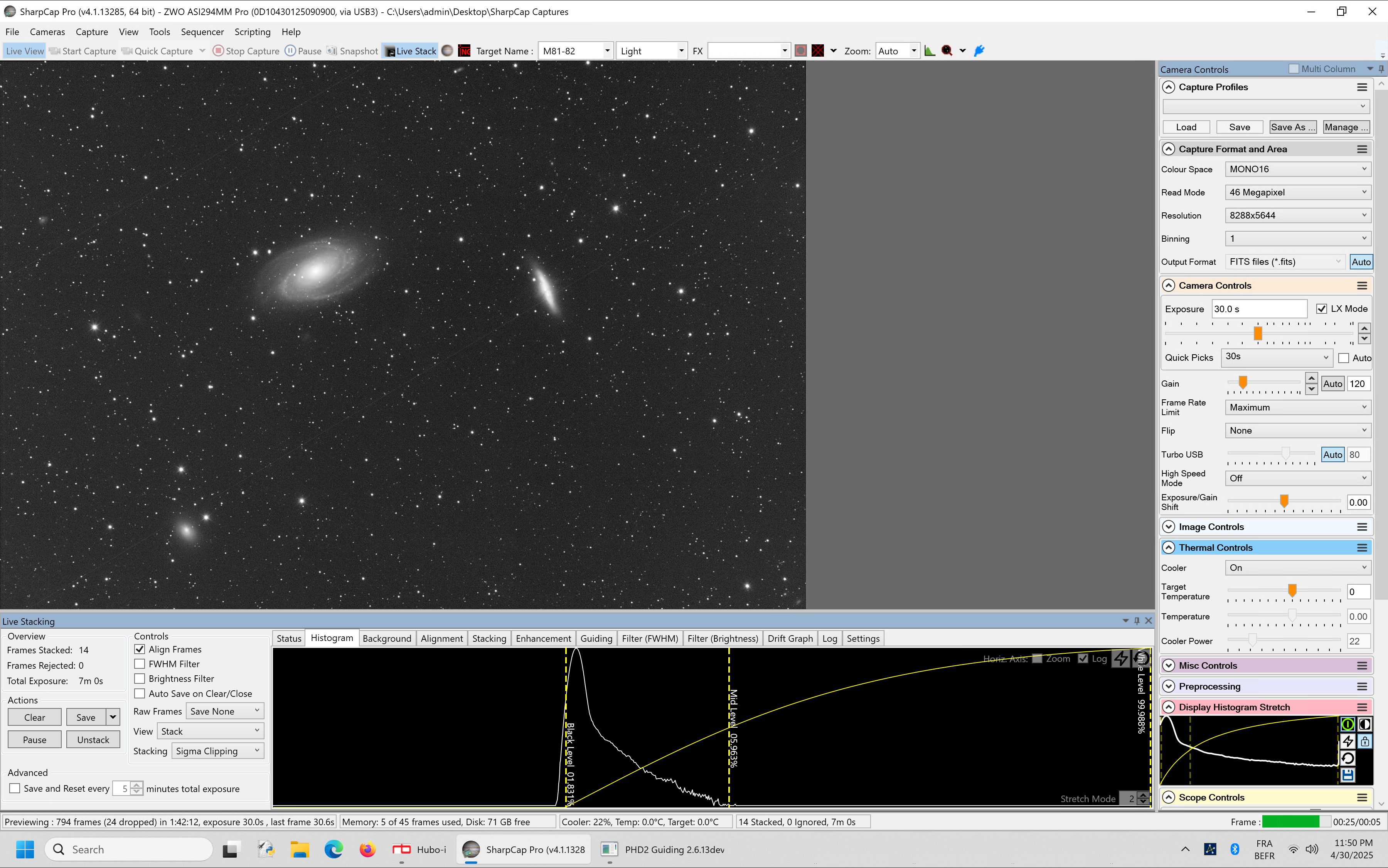Image resolution: width=1388 pixels, height=868 pixels.
Task: Open the Camera Controls section hamburger menu
Action: (x=1361, y=286)
